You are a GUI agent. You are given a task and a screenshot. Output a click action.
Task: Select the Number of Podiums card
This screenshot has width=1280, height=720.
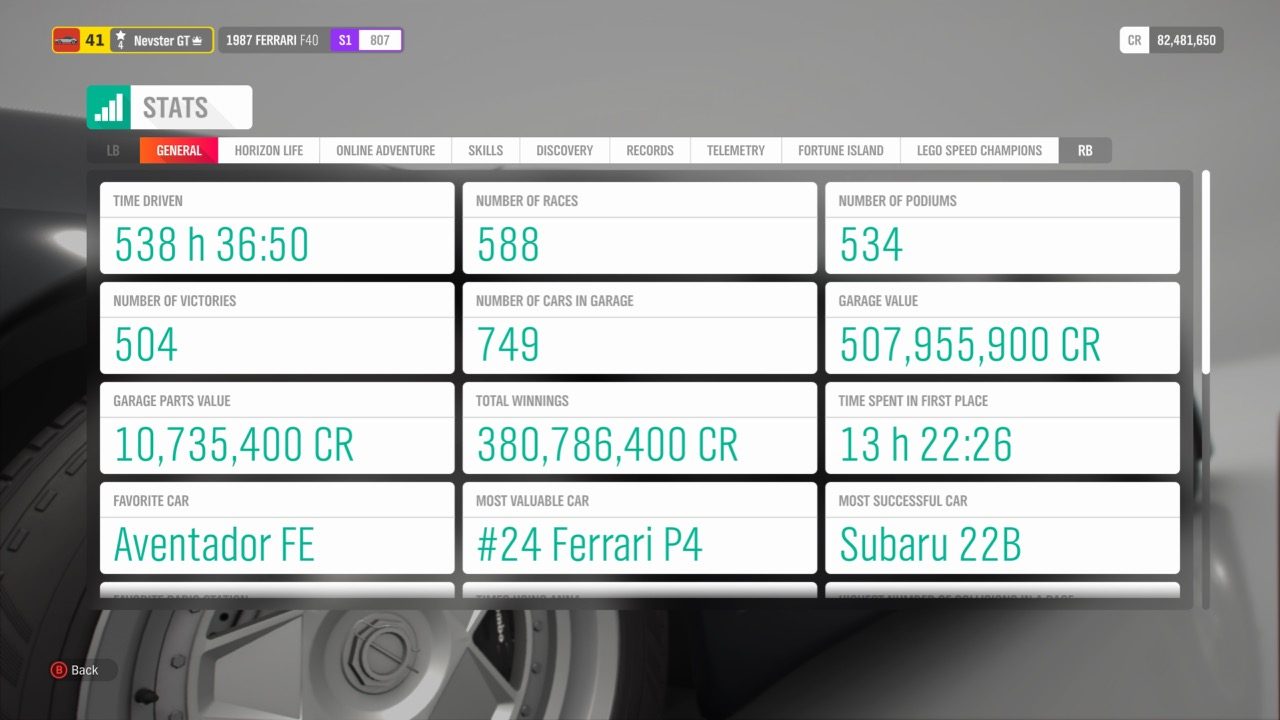click(1002, 228)
